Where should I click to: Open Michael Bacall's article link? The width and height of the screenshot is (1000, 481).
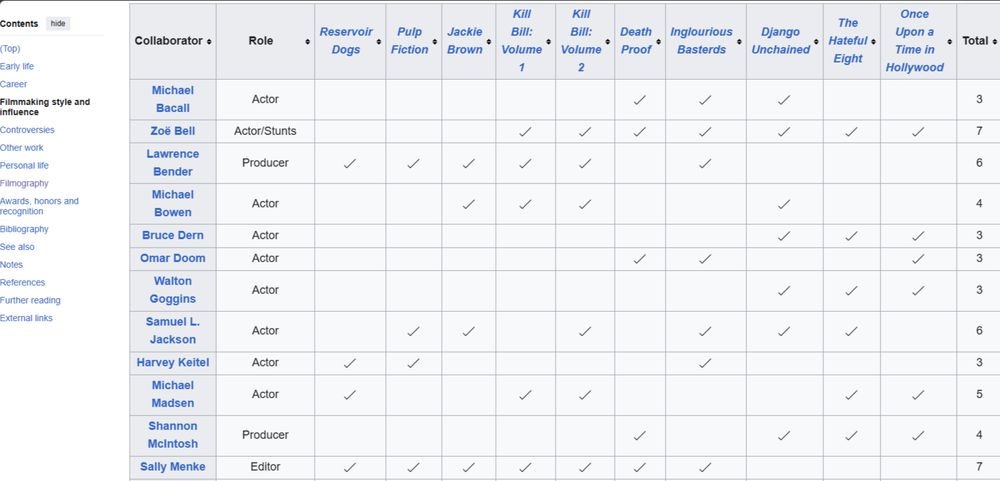click(x=172, y=99)
